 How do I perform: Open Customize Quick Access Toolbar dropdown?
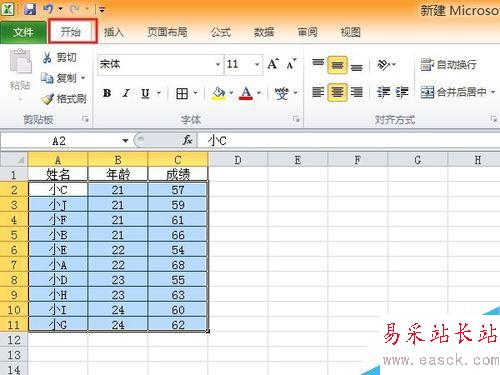click(x=102, y=9)
